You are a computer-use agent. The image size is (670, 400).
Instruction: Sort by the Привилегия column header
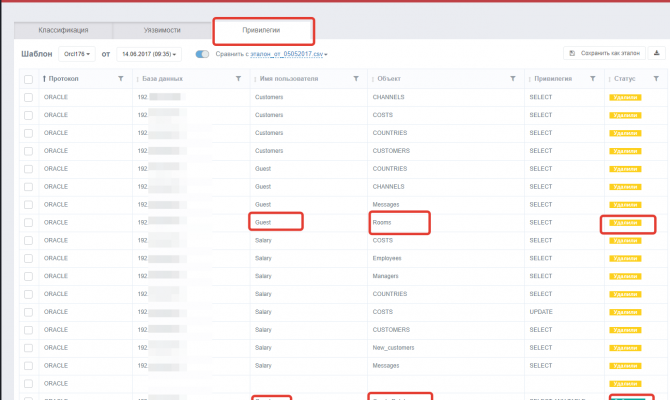[x=553, y=79]
